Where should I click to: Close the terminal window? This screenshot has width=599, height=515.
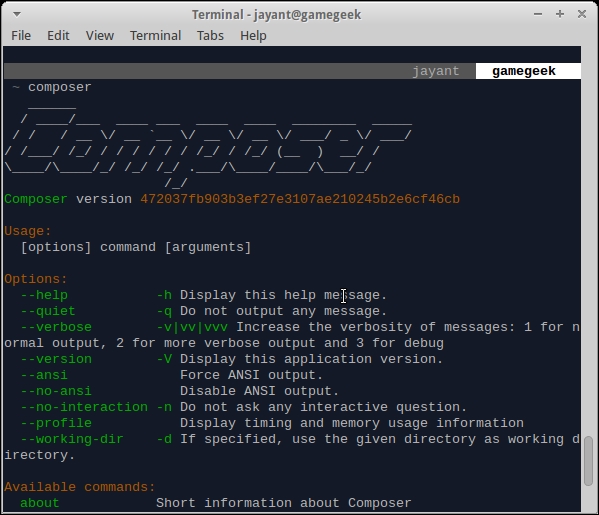pyautogui.click(x=582, y=14)
